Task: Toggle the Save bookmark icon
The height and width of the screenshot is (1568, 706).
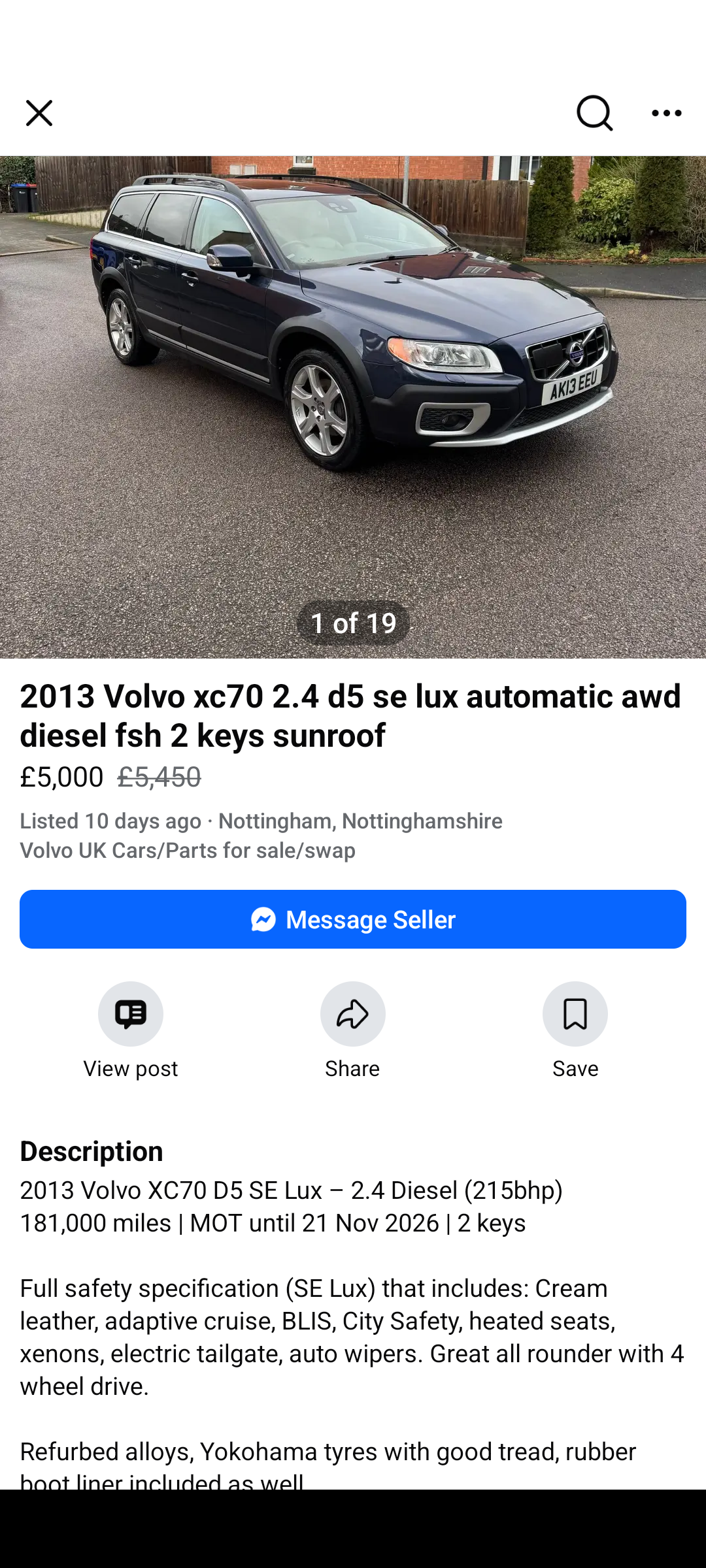Action: (575, 1014)
